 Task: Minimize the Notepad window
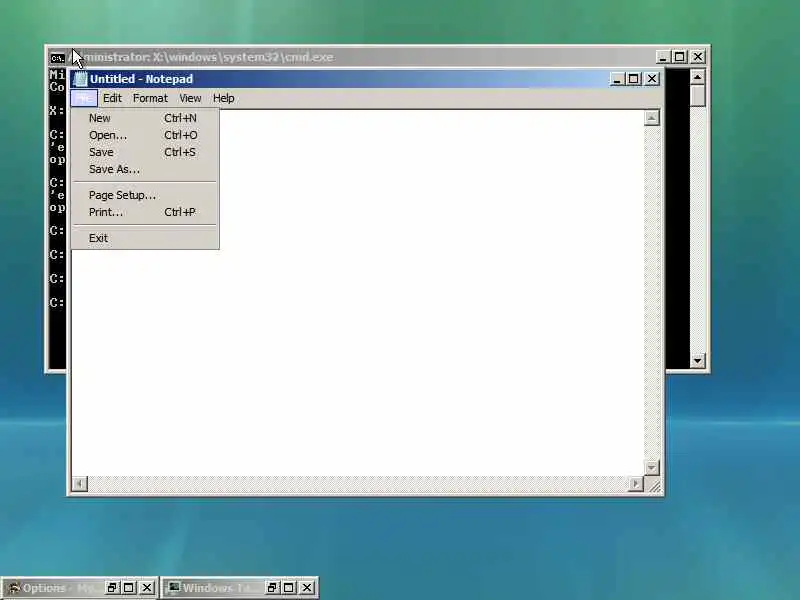[617, 79]
